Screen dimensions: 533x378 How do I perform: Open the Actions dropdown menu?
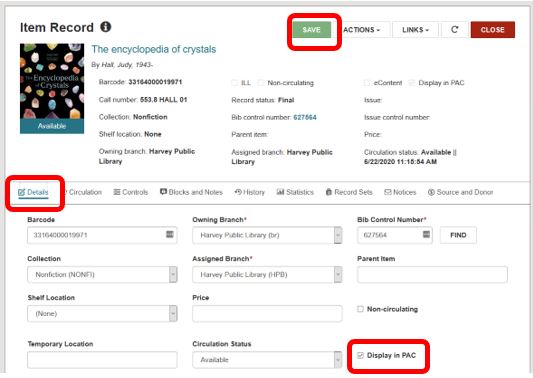tap(361, 30)
